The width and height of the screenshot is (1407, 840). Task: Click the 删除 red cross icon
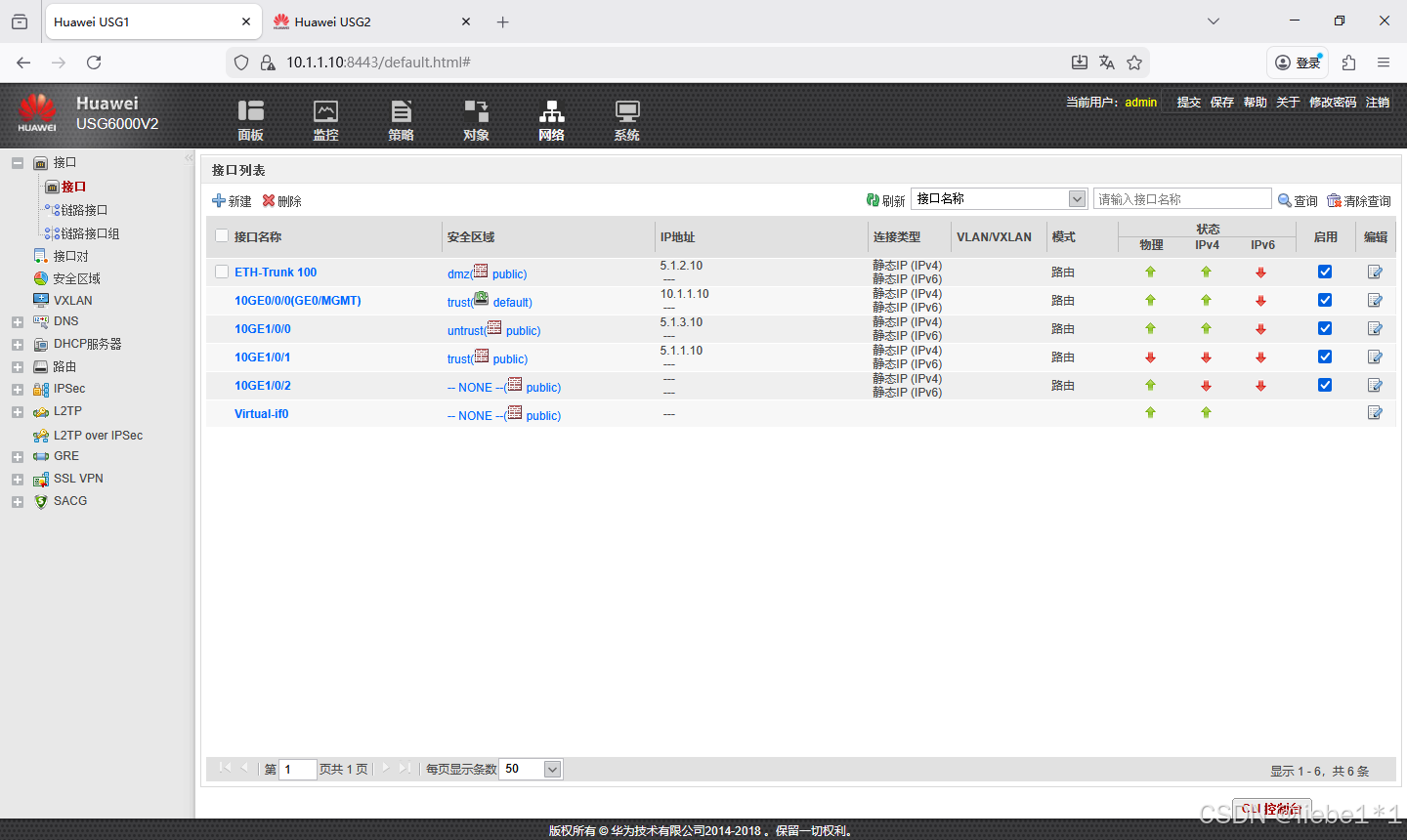[x=269, y=200]
